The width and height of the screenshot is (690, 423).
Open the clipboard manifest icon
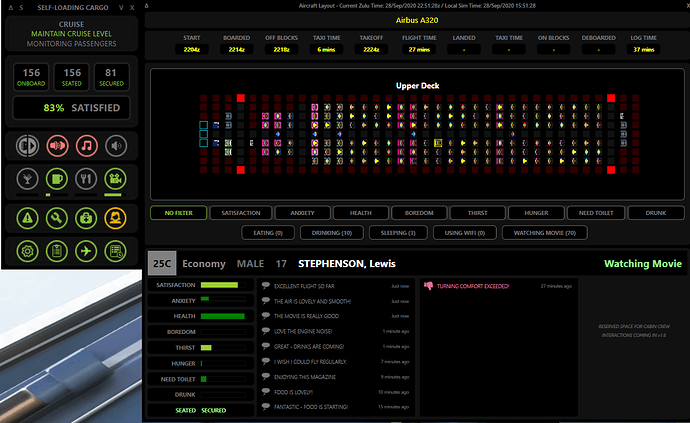point(57,251)
